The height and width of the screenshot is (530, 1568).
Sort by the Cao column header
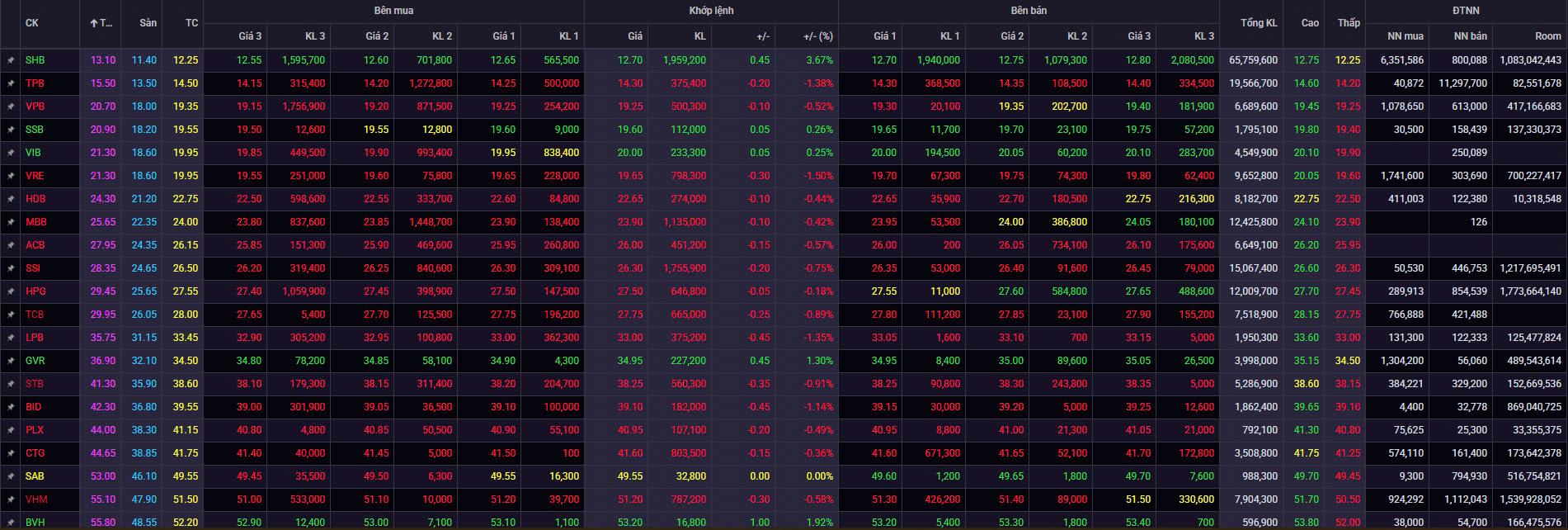[x=1310, y=23]
